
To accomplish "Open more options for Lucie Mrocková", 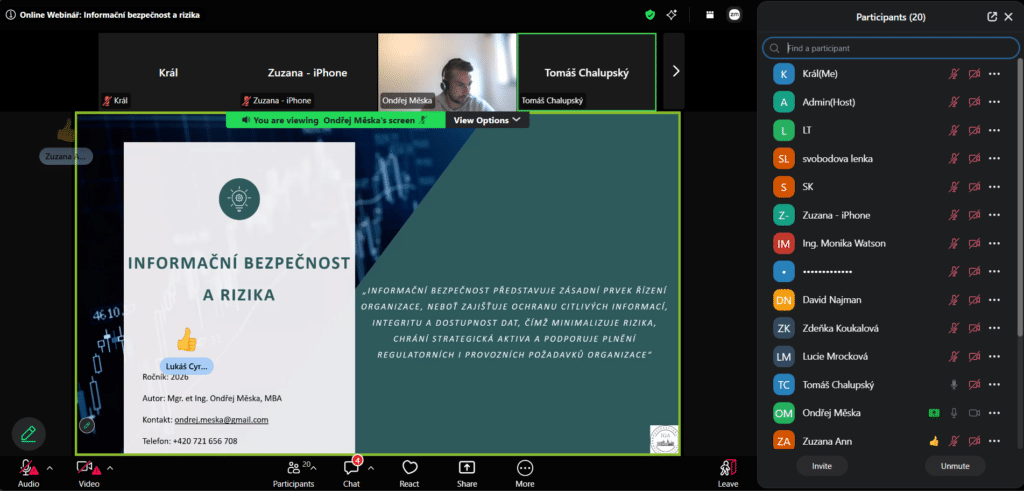I will (994, 356).
